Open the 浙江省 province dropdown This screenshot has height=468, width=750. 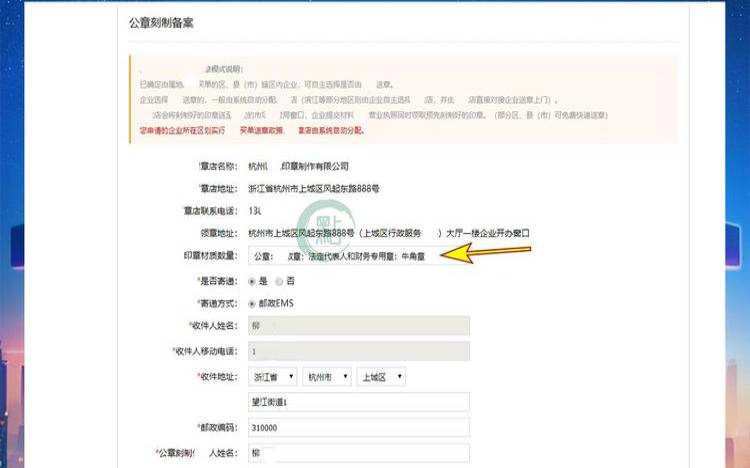[x=273, y=377]
